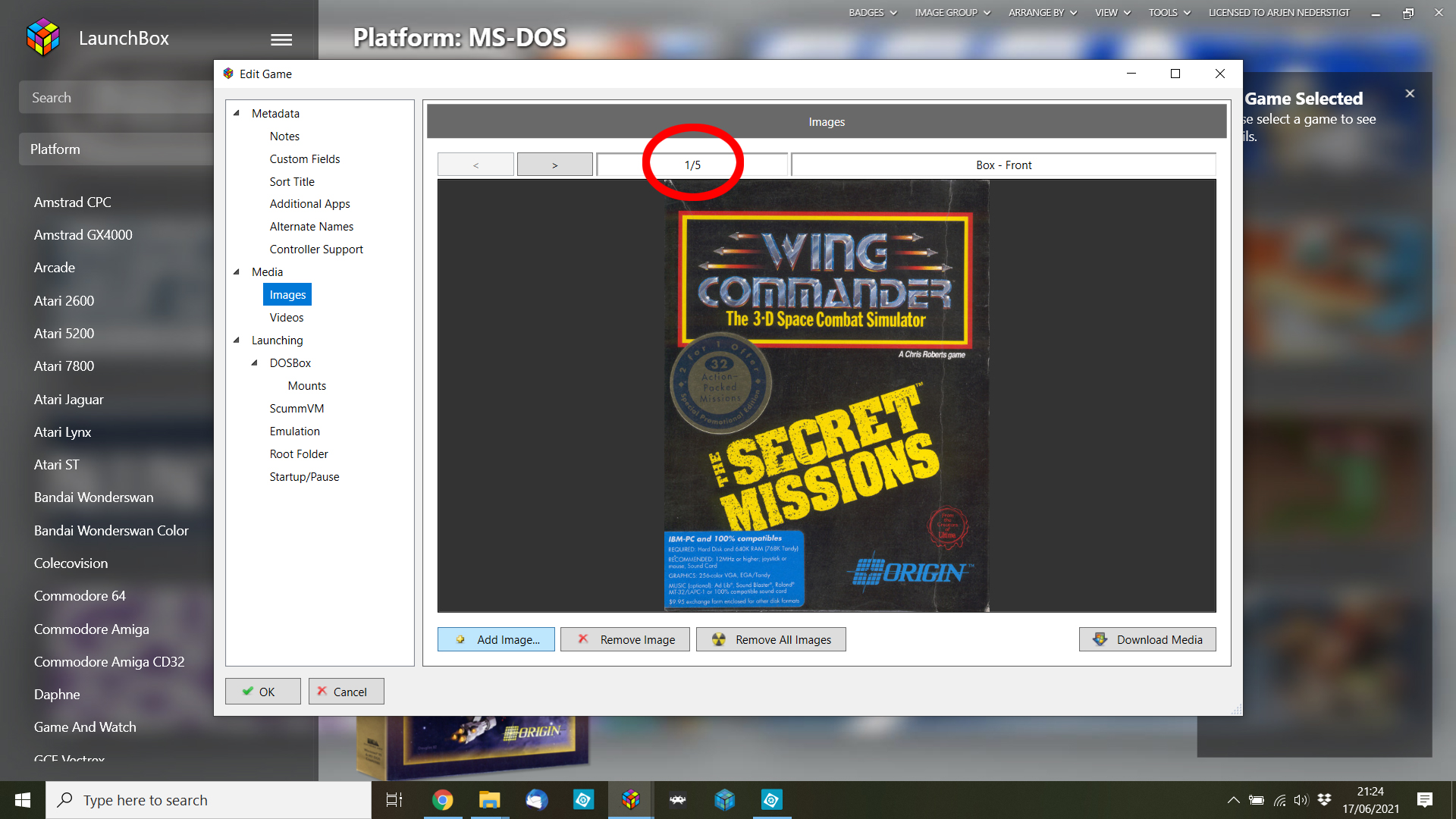Click the LaunchBox Search field
The image size is (1456, 819).
point(115,98)
